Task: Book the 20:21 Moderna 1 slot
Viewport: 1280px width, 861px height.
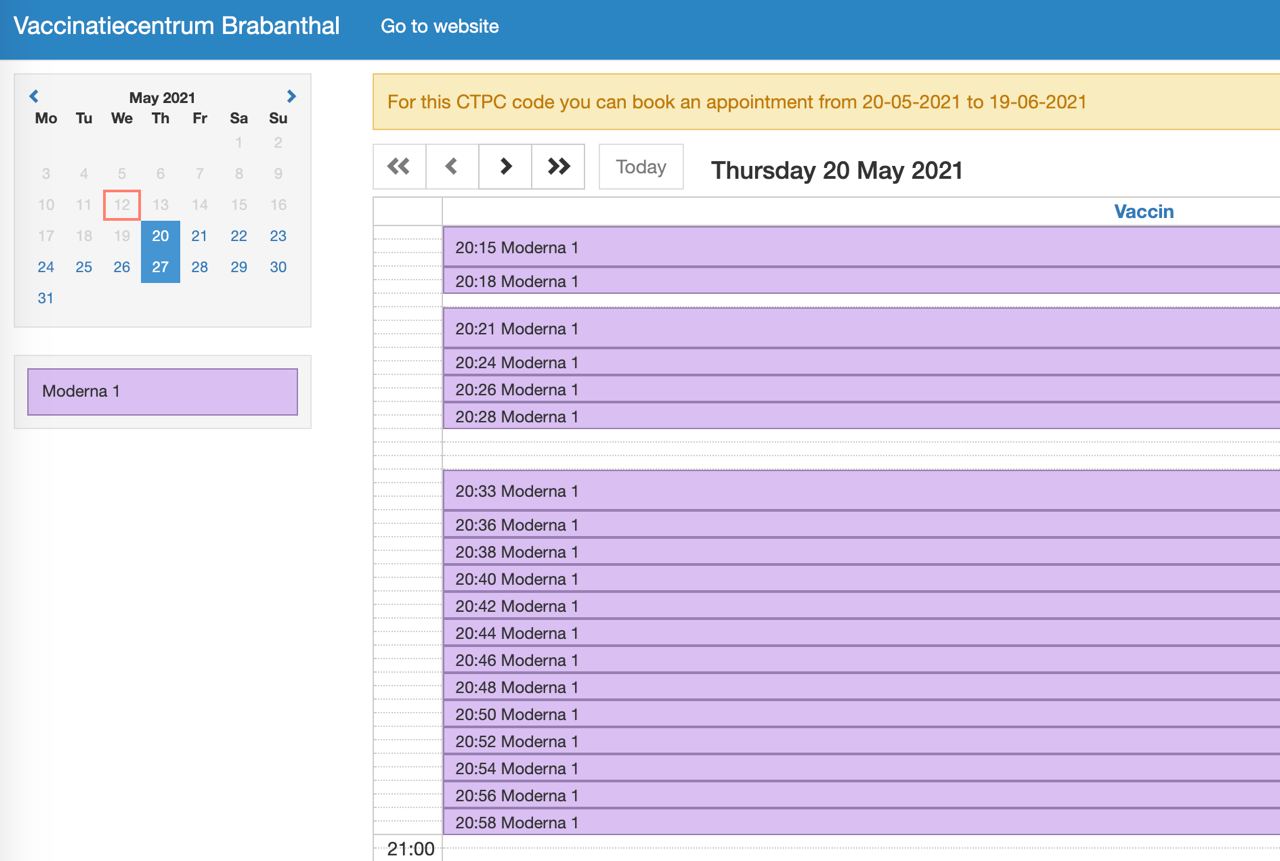Action: 861,328
